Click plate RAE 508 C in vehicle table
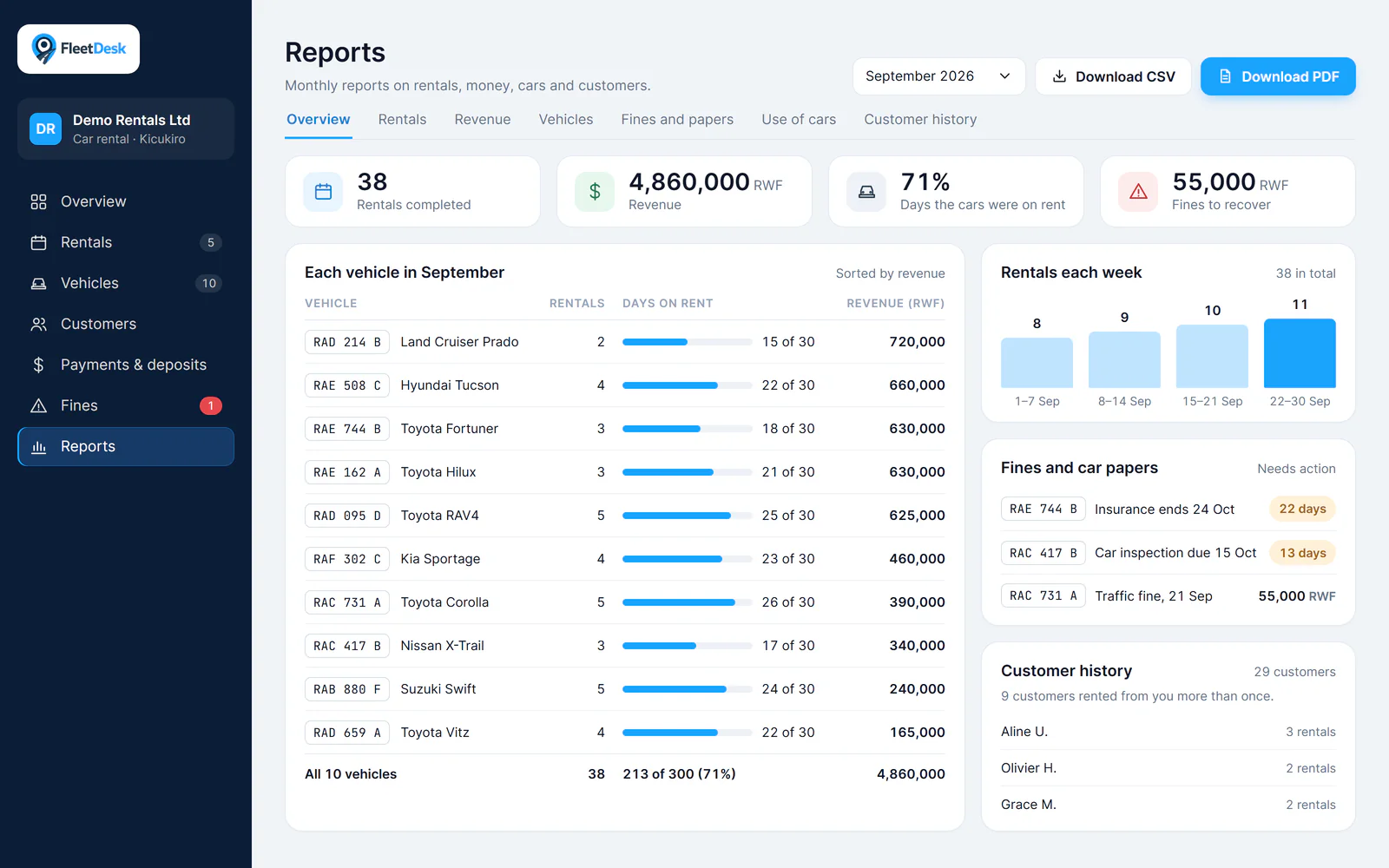1389x868 pixels. coord(347,385)
